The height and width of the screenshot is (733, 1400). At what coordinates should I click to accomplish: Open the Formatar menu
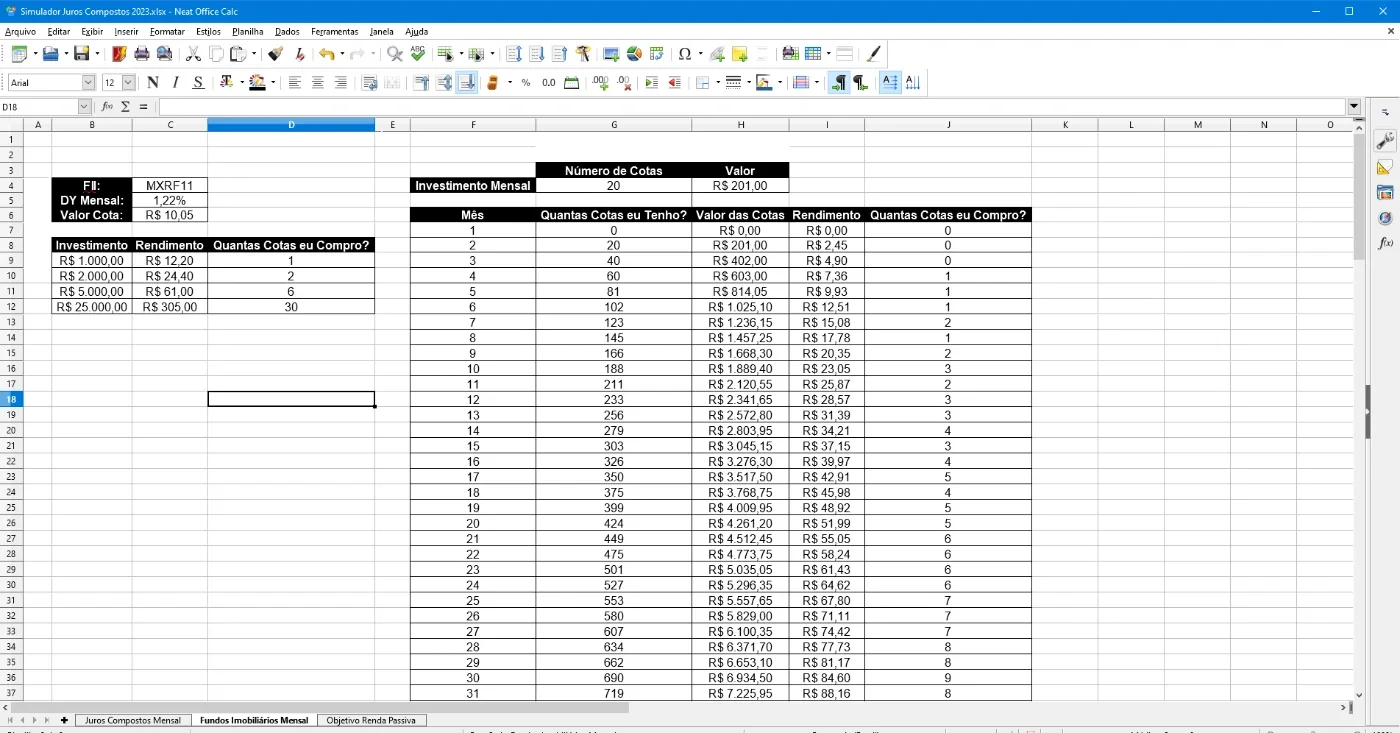[167, 32]
